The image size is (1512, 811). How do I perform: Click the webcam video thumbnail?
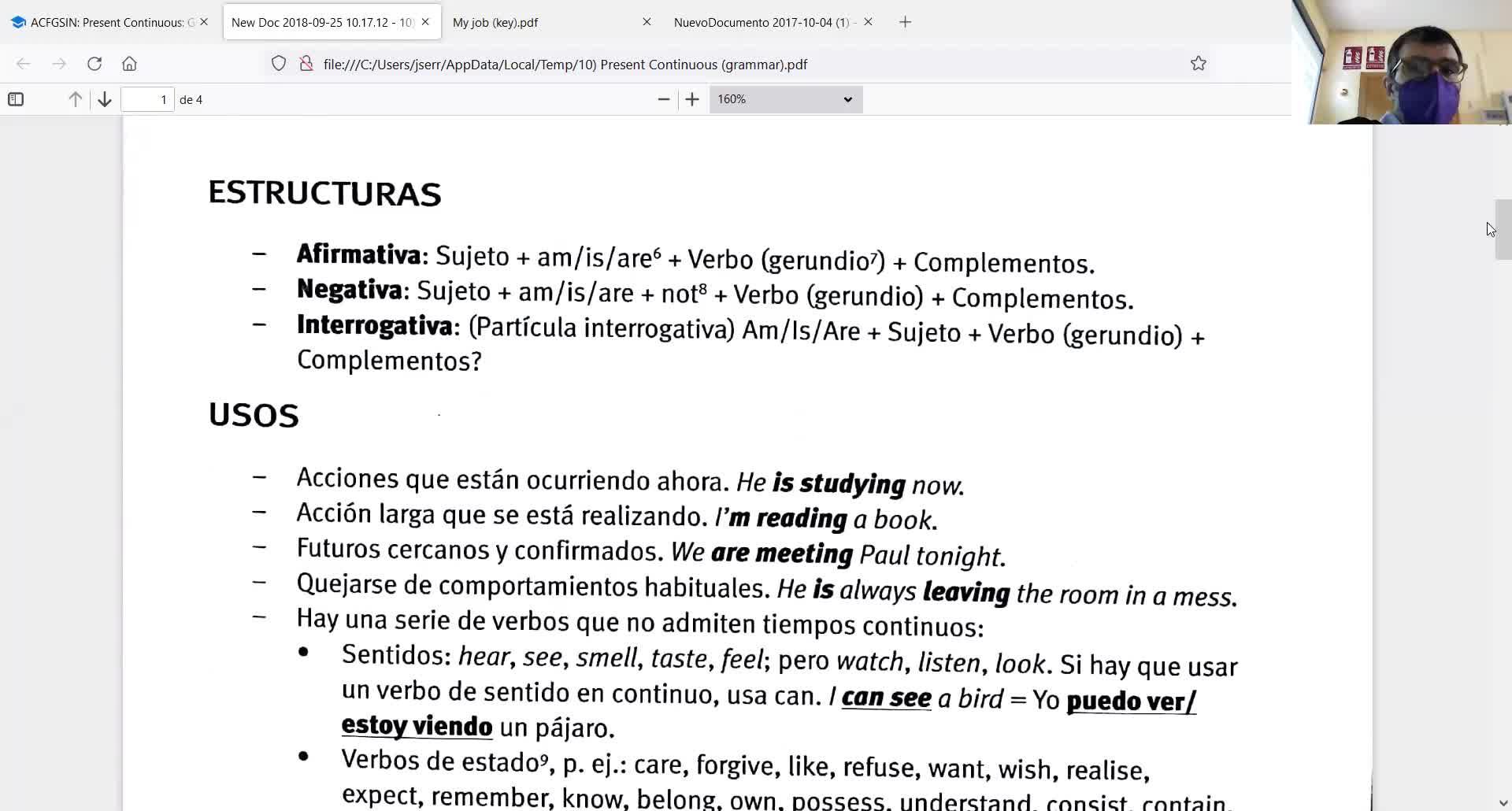click(x=1402, y=62)
